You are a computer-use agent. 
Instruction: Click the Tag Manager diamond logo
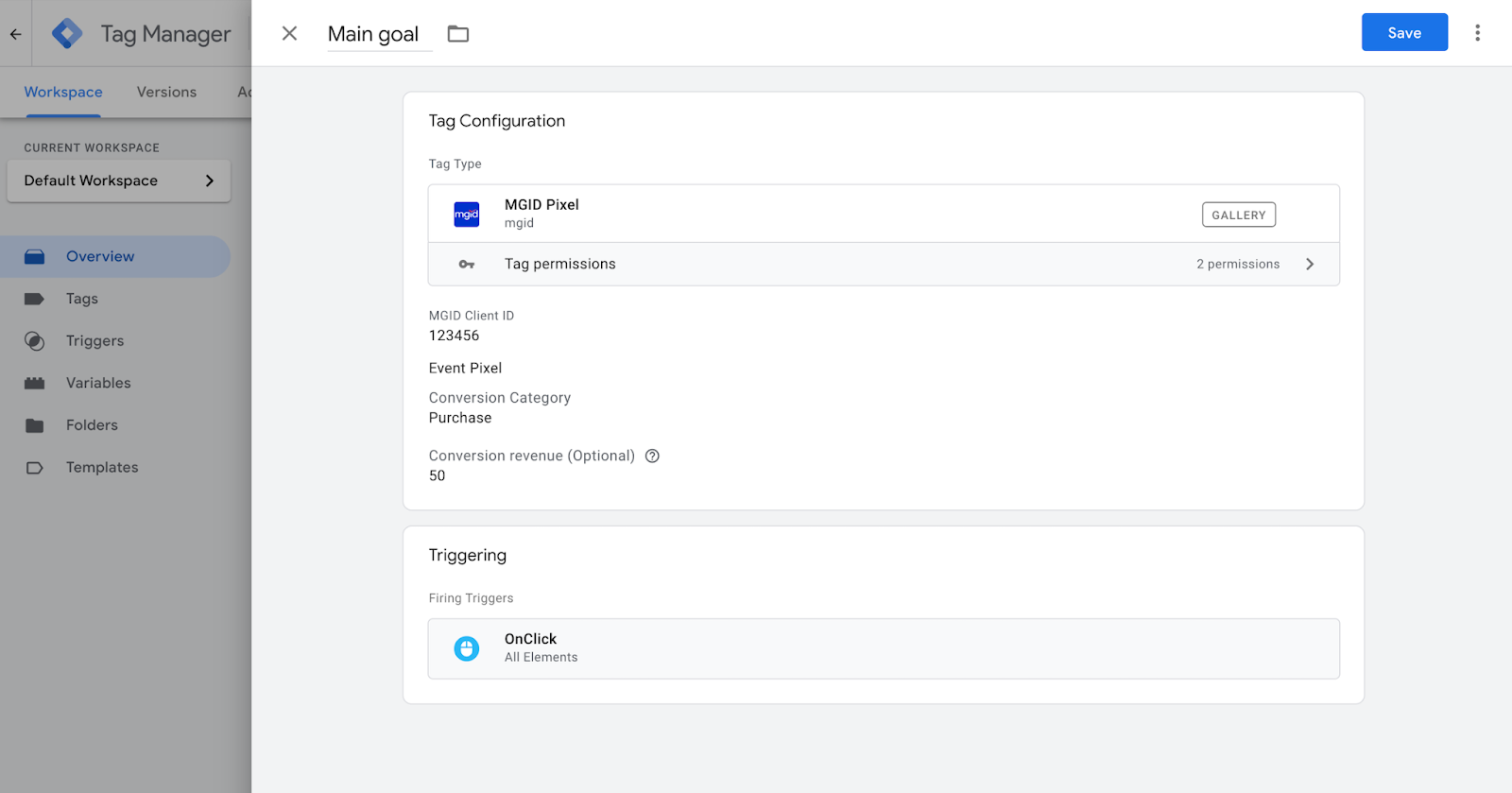coord(67,34)
